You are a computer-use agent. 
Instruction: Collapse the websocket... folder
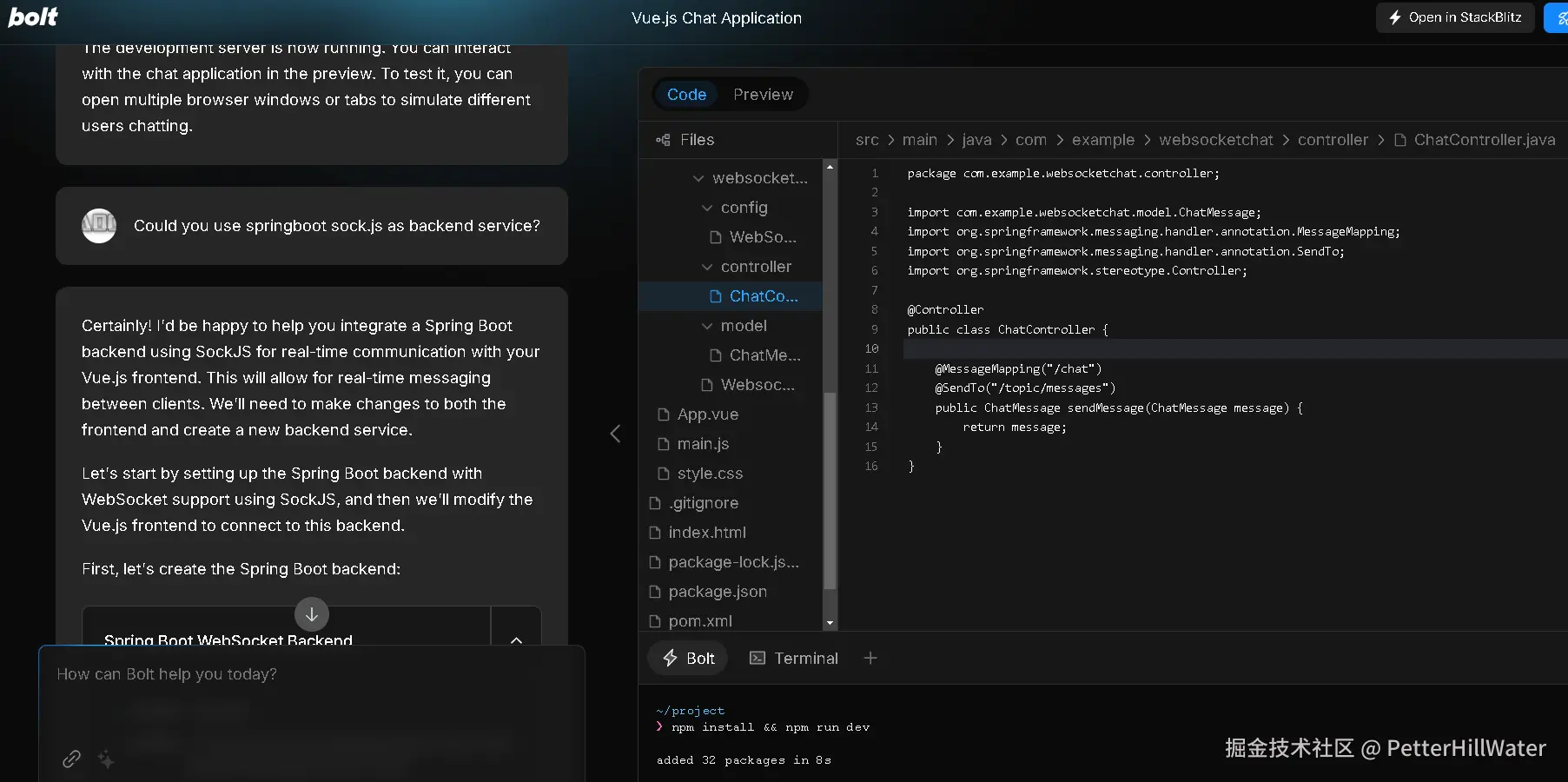(750, 178)
